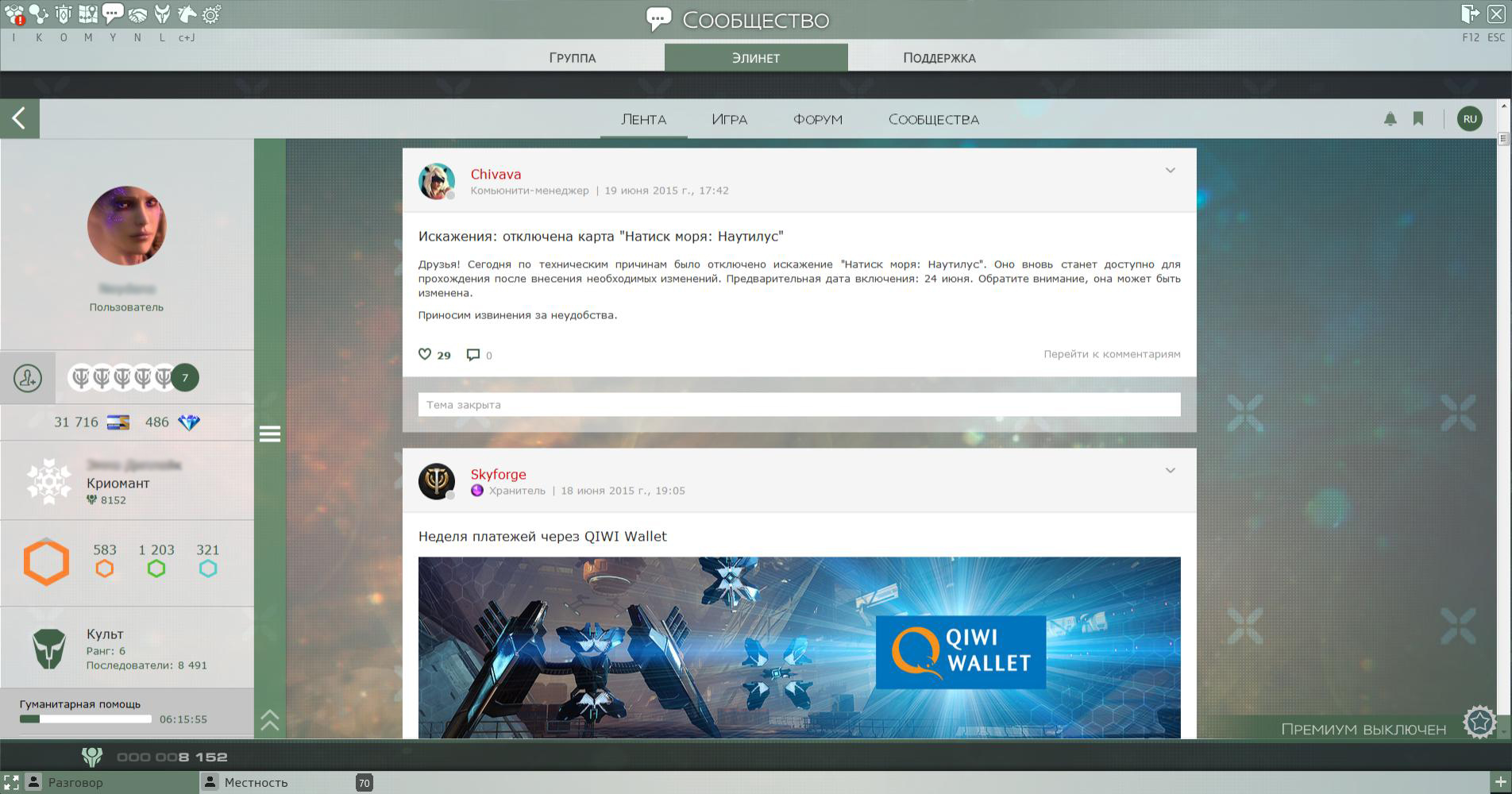Click Skyforge avatar thumbnail
The height and width of the screenshot is (794, 1512).
pos(436,482)
